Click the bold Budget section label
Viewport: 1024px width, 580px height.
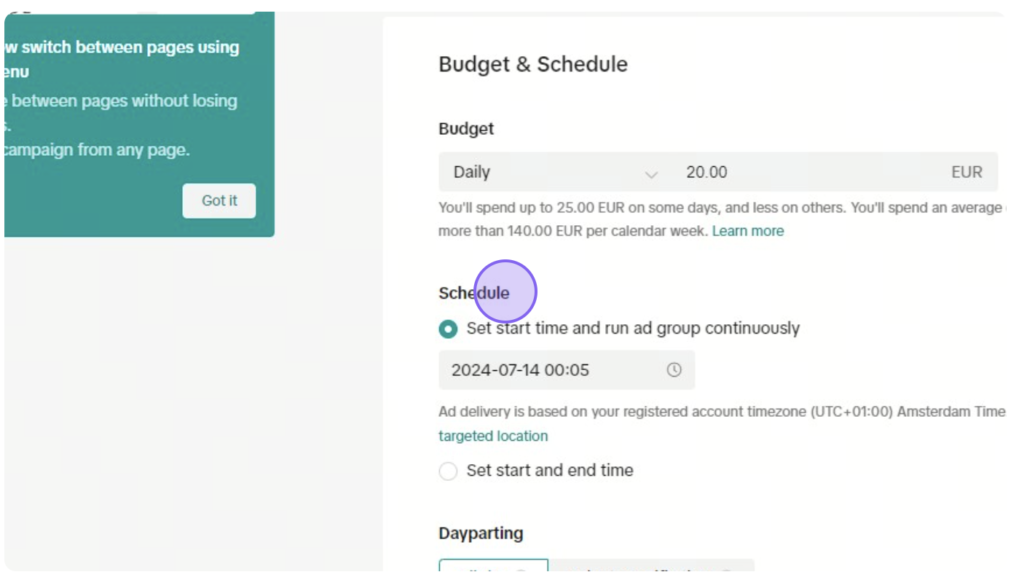pos(466,129)
